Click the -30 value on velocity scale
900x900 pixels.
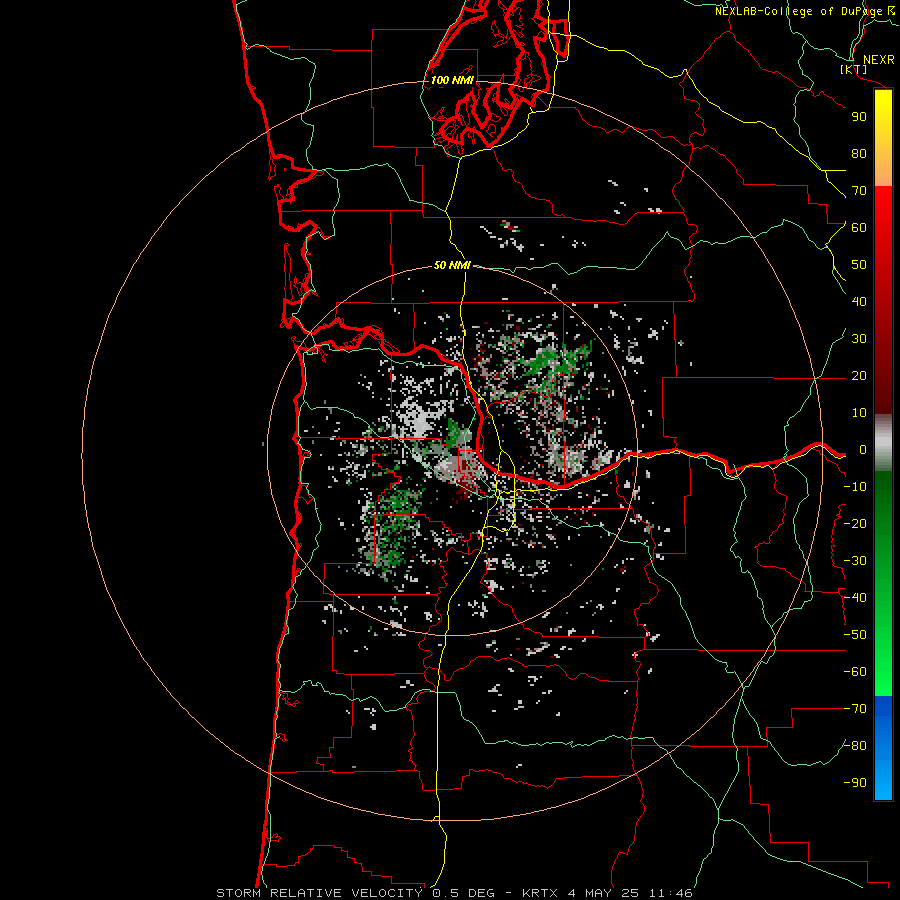point(855,561)
